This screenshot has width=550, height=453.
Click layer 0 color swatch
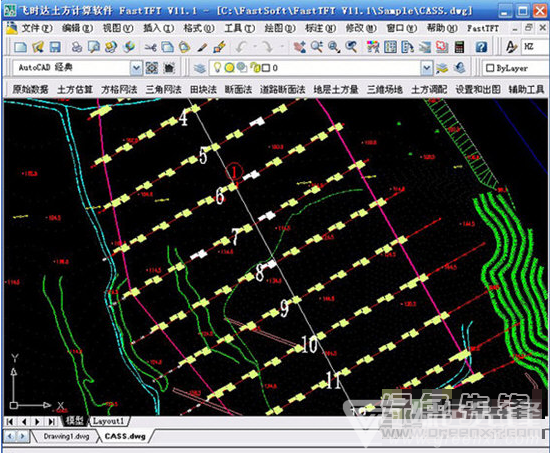coord(266,68)
